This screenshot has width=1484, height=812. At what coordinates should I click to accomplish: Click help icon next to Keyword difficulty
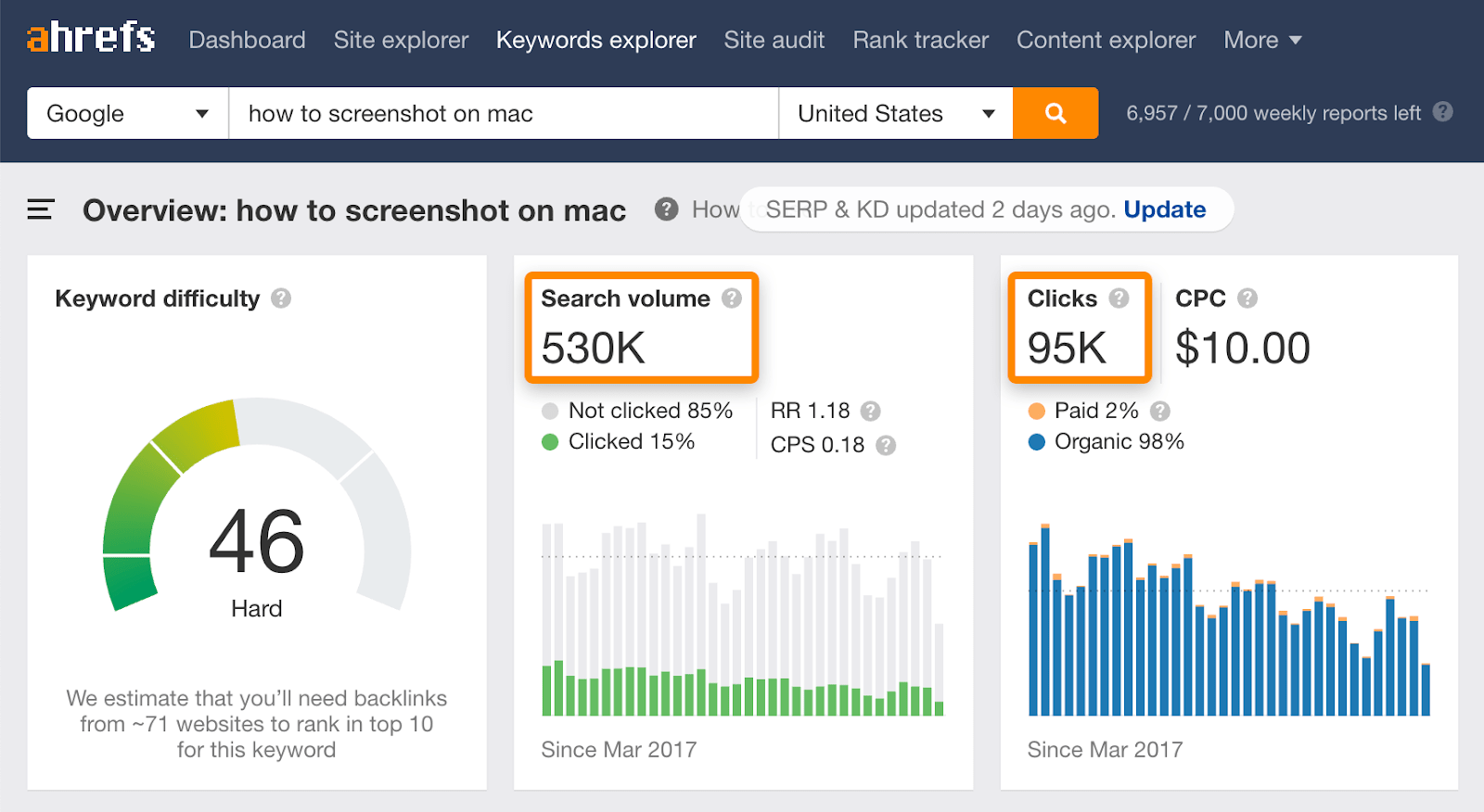coord(281,298)
